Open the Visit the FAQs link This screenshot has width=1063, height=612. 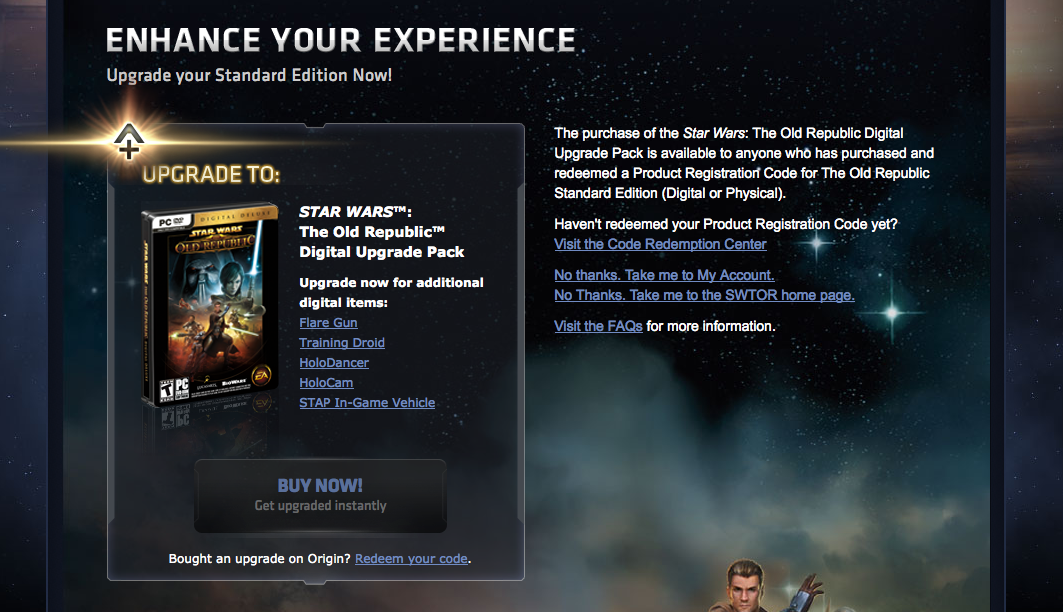(x=598, y=326)
